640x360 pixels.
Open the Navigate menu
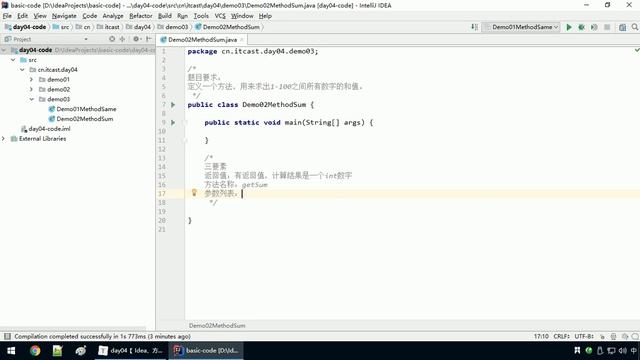coord(64,16)
